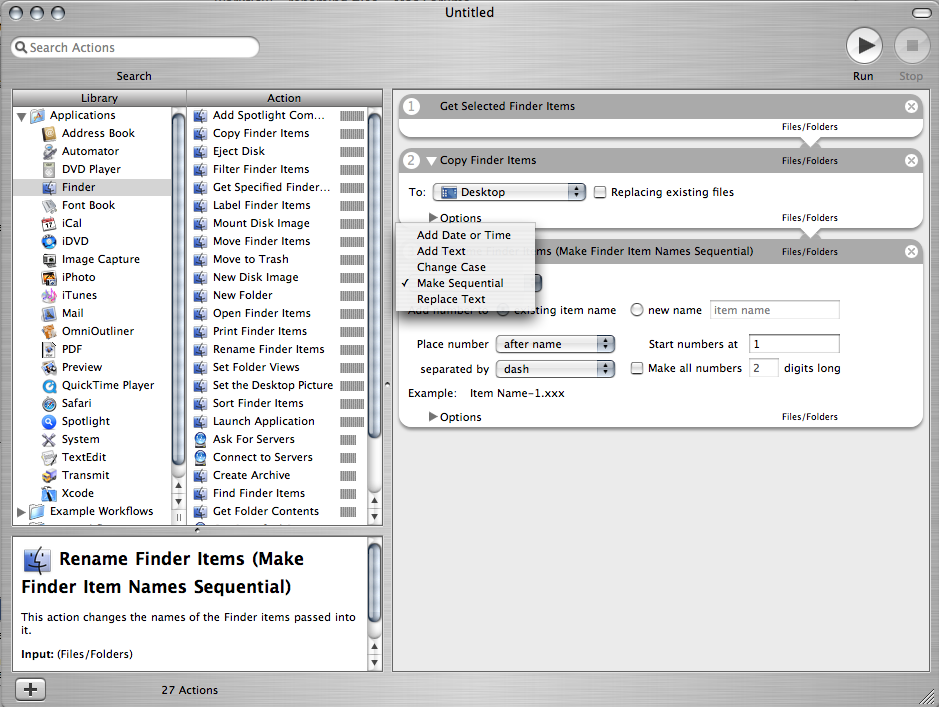Click the Library column header

tap(99, 98)
